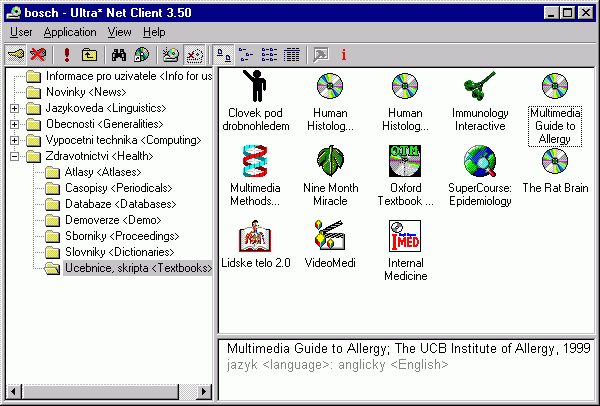
Task: Expand Obecnosti <Generalities> tree node
Action: [14, 125]
